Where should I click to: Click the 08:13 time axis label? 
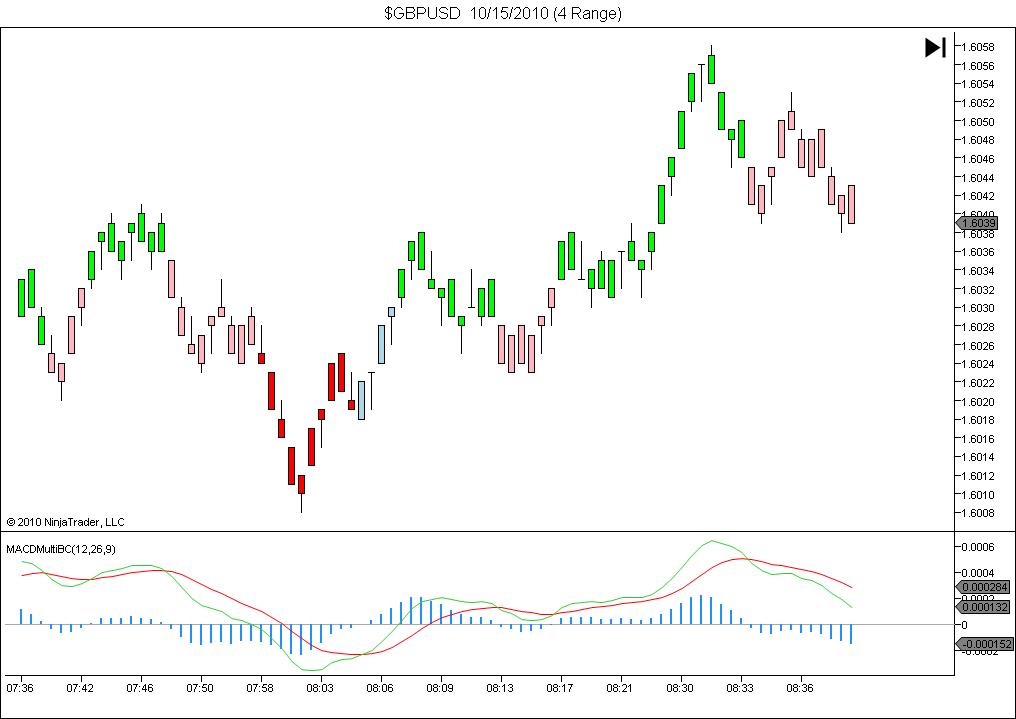(500, 688)
